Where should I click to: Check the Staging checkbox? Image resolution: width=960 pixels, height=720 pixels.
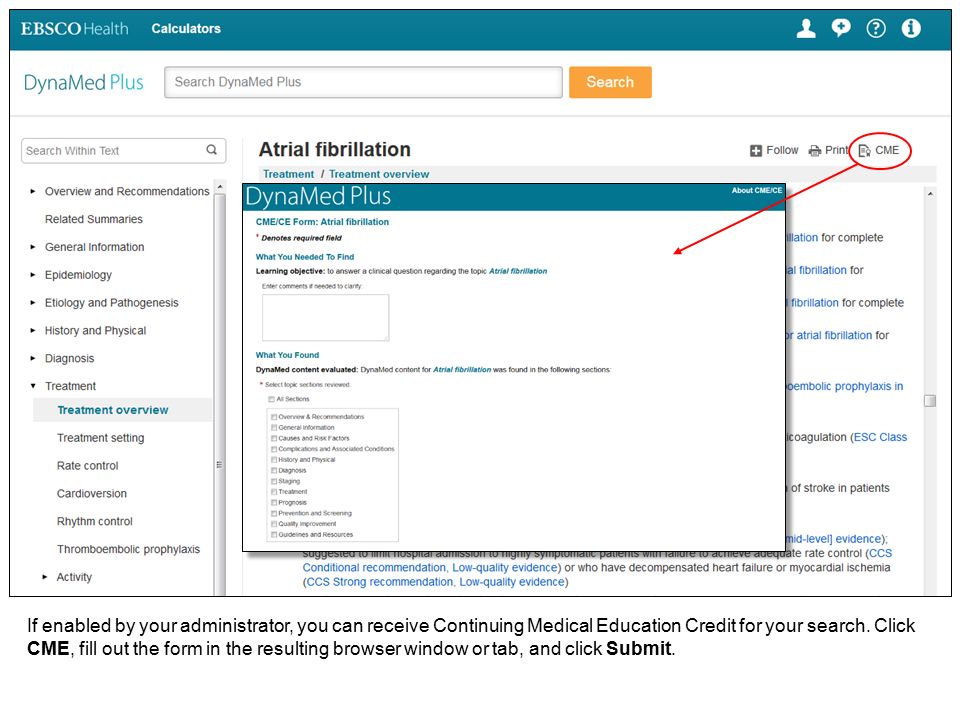(x=274, y=481)
